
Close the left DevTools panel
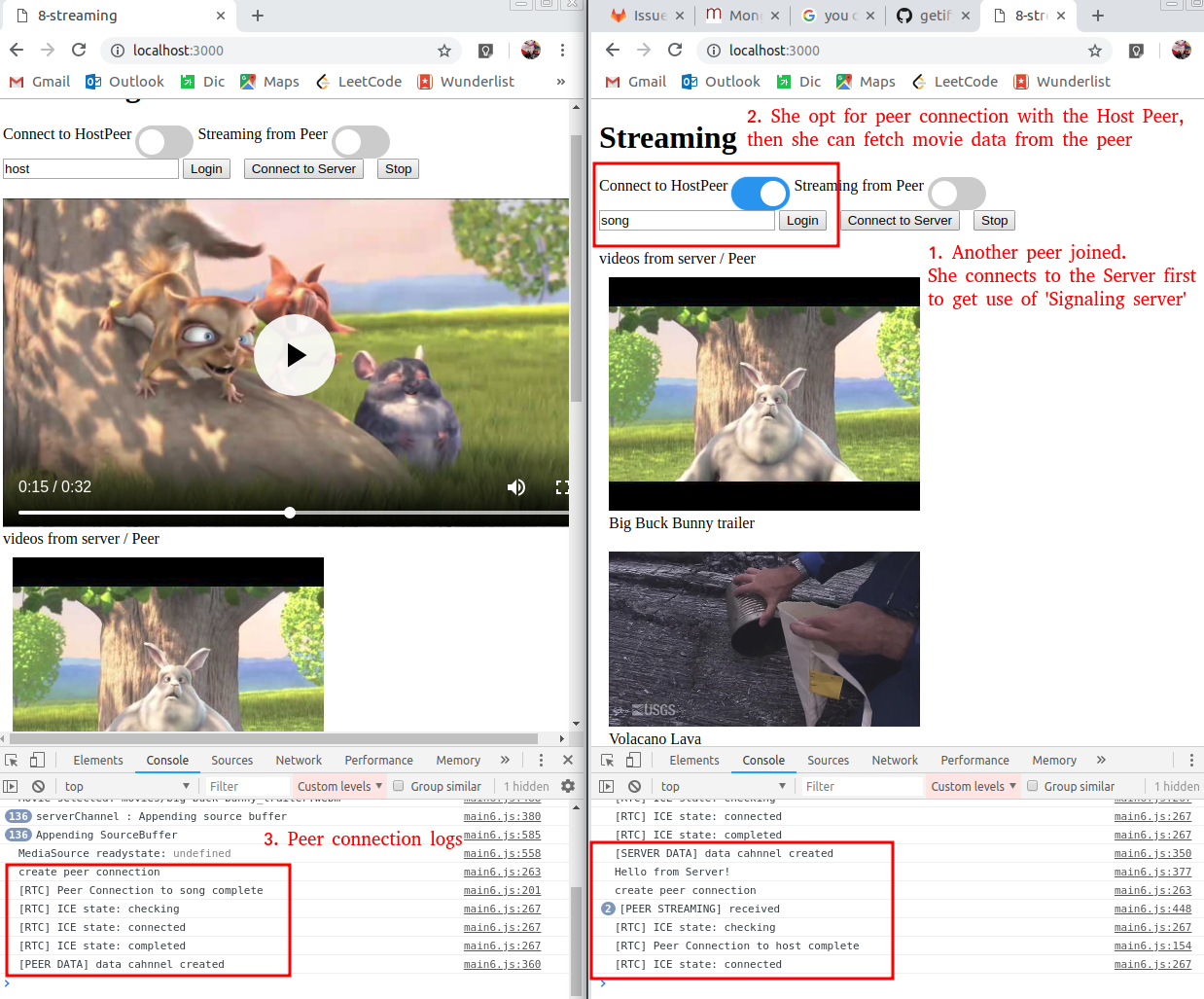(568, 760)
